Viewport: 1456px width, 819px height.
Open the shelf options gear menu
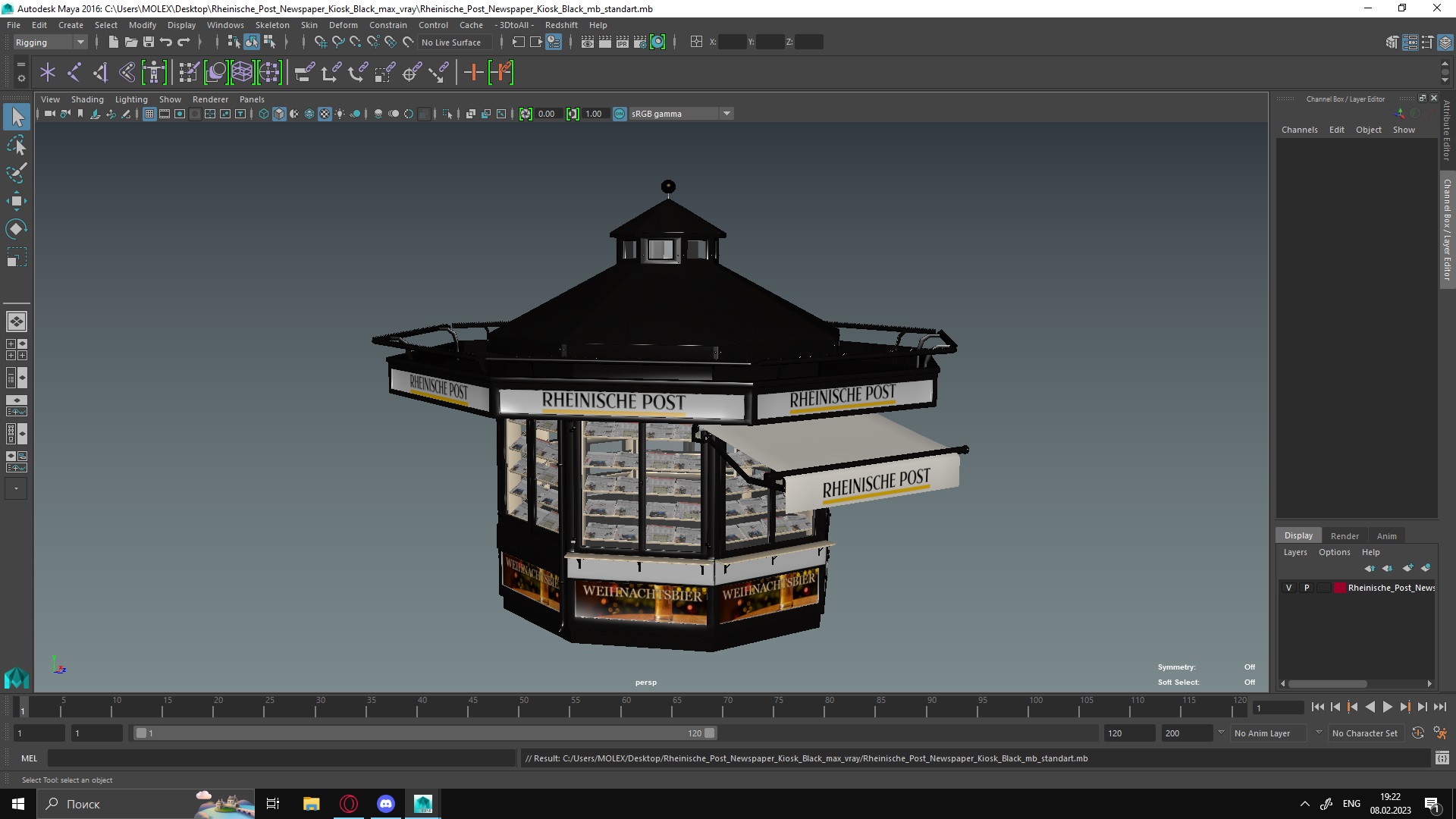20,78
